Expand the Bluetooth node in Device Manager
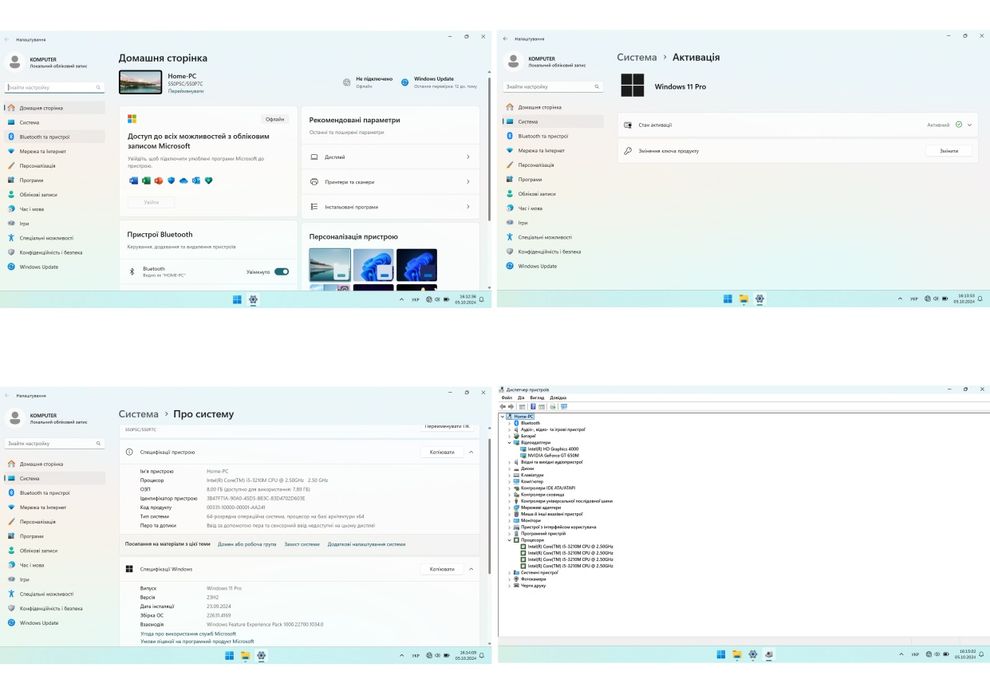990x700 pixels. pyautogui.click(x=510, y=423)
